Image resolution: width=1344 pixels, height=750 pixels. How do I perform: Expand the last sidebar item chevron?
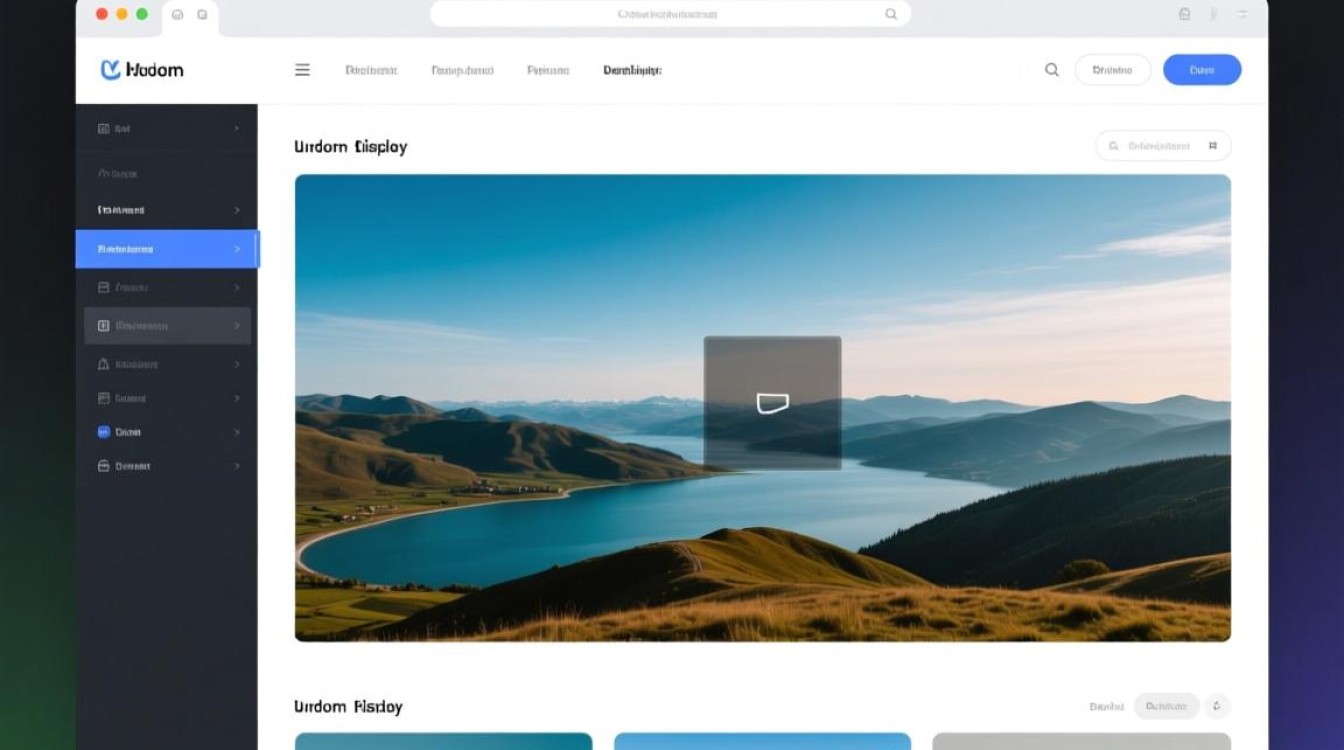point(237,466)
